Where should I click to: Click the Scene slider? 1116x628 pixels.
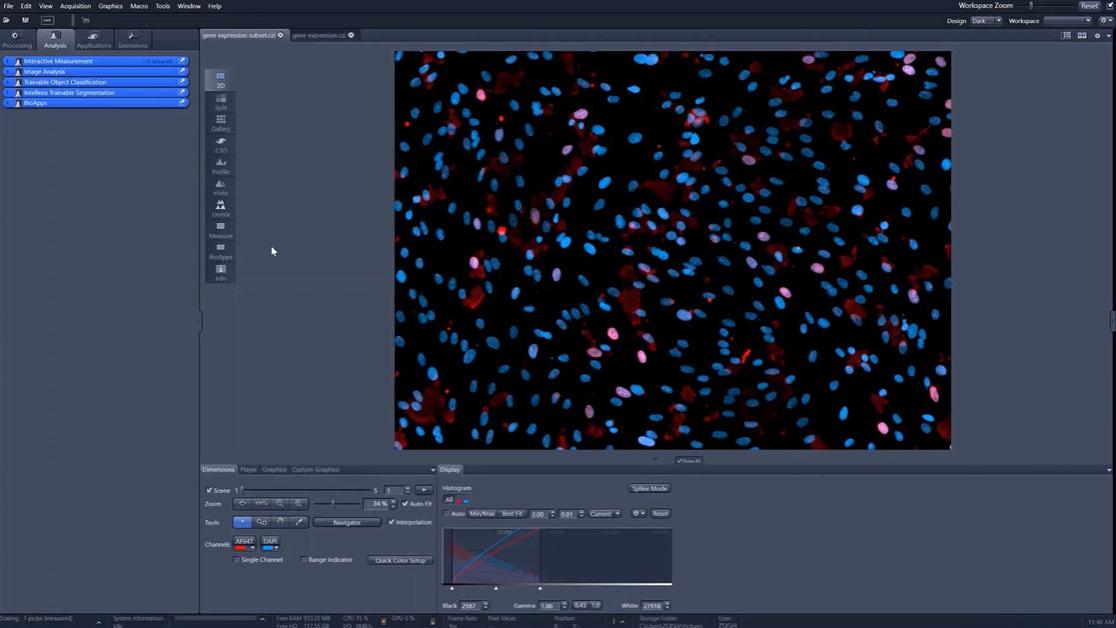coord(305,490)
